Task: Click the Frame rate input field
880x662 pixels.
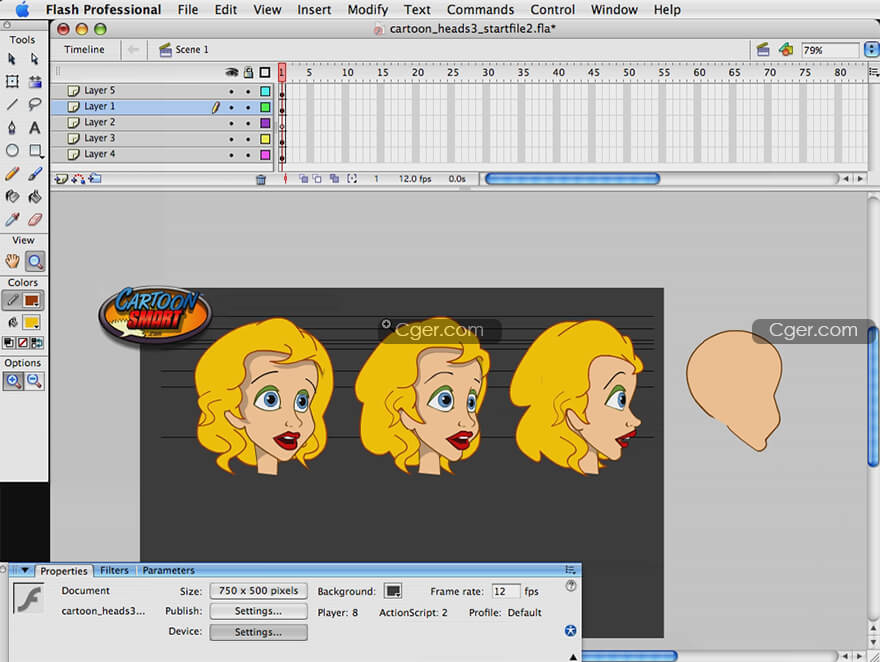Action: 505,591
